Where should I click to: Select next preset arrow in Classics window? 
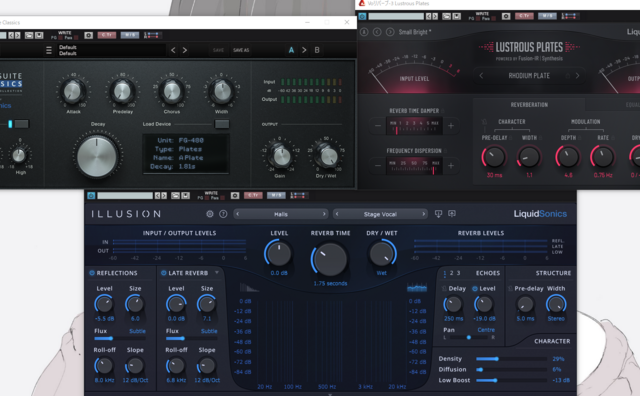pyautogui.click(x=185, y=50)
